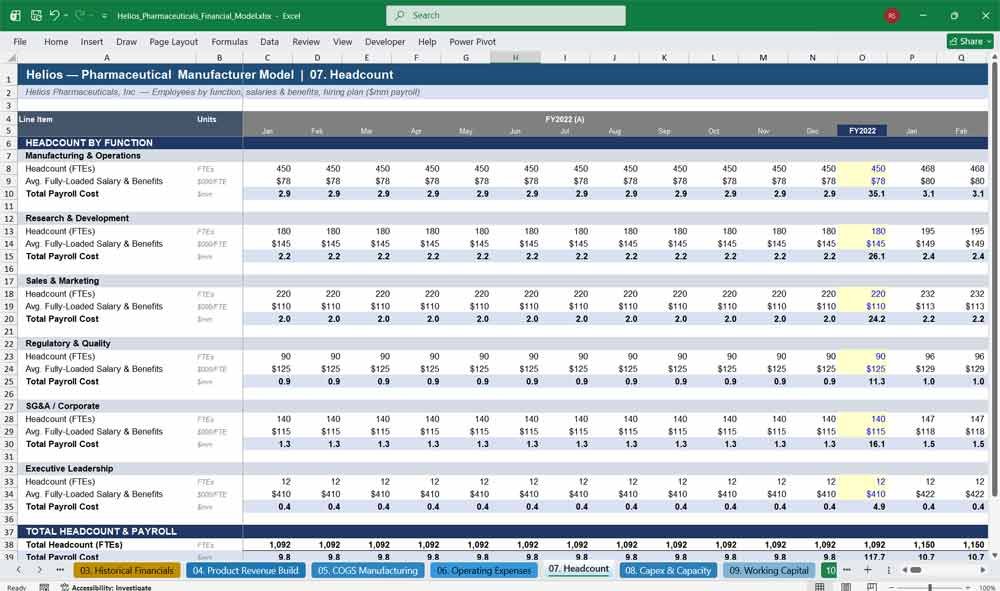Open the Help ribbon tab
Viewport: 1000px width, 591px height.
point(427,41)
